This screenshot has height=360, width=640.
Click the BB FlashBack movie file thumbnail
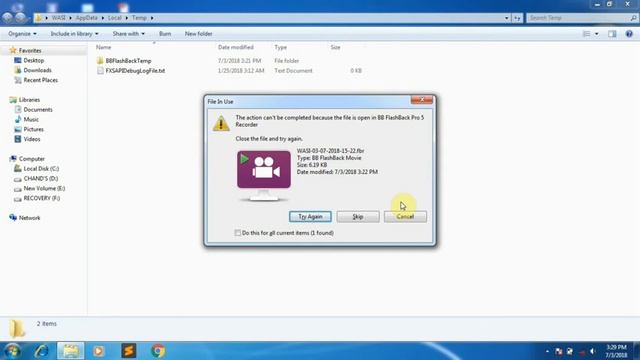[x=264, y=175]
